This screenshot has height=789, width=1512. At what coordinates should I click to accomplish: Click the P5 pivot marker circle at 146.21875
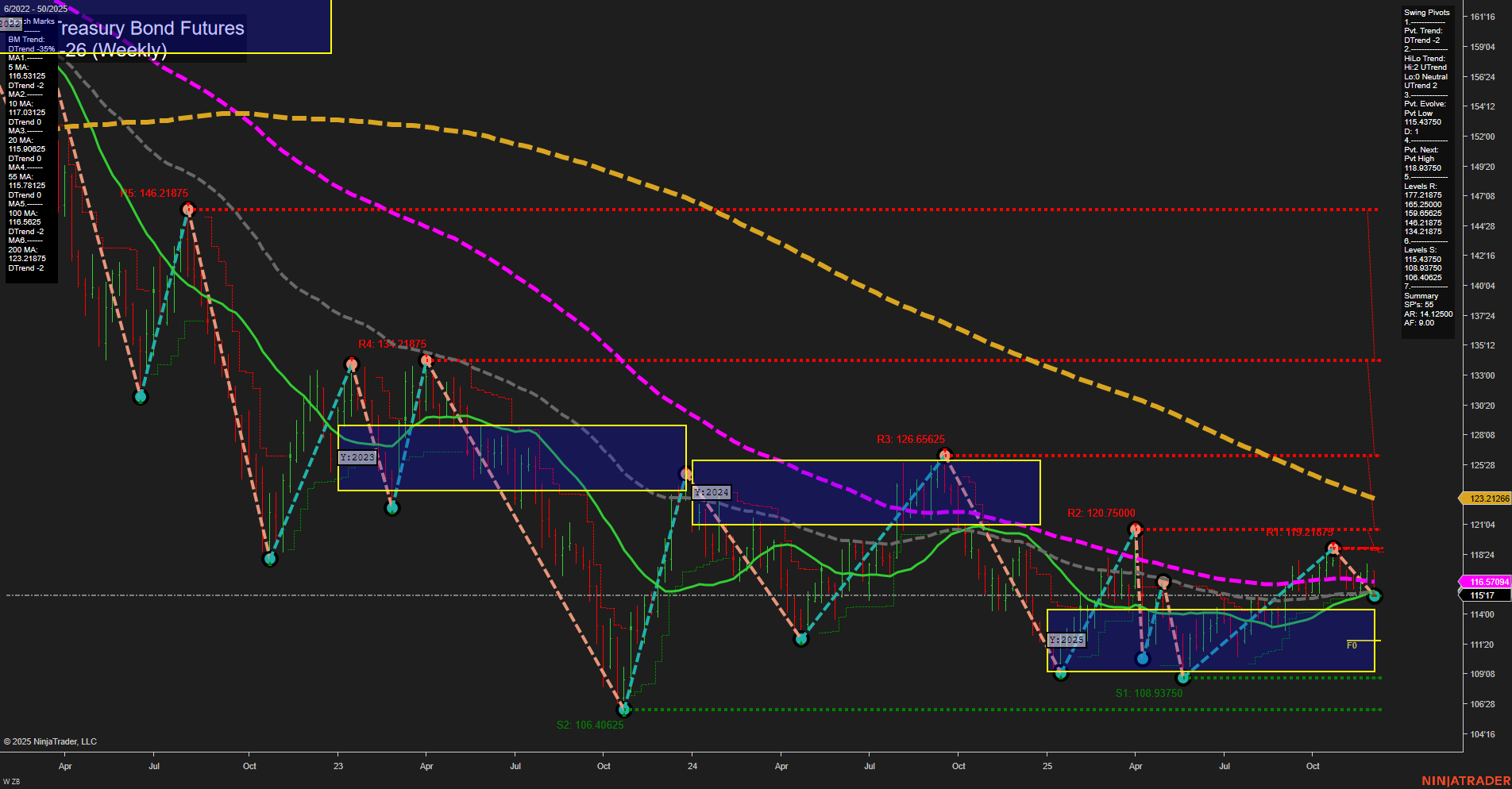click(x=187, y=210)
